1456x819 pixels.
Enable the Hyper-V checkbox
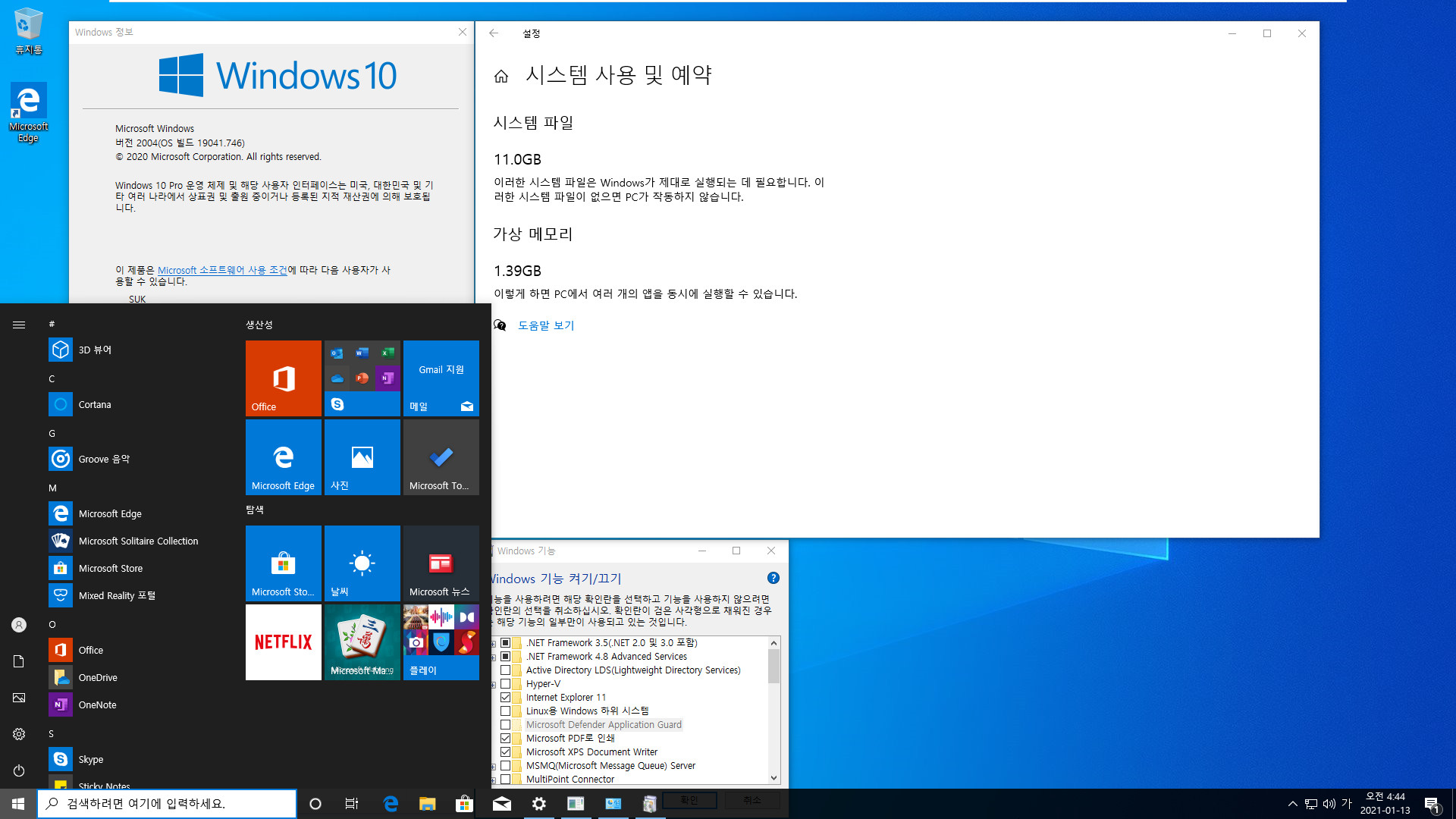click(x=505, y=684)
